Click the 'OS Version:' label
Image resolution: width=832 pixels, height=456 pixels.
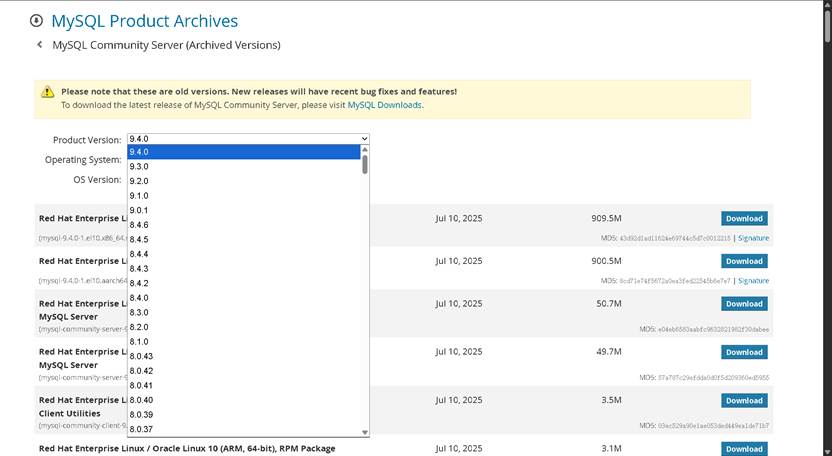(x=98, y=180)
